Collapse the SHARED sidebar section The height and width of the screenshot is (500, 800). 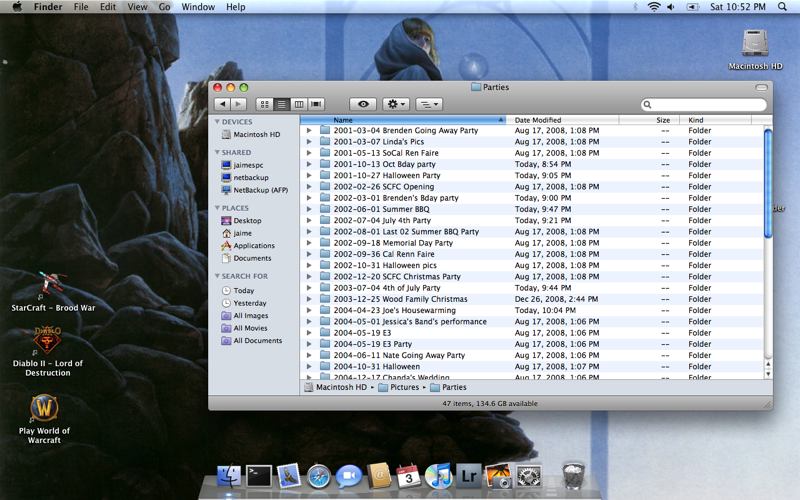click(217, 152)
